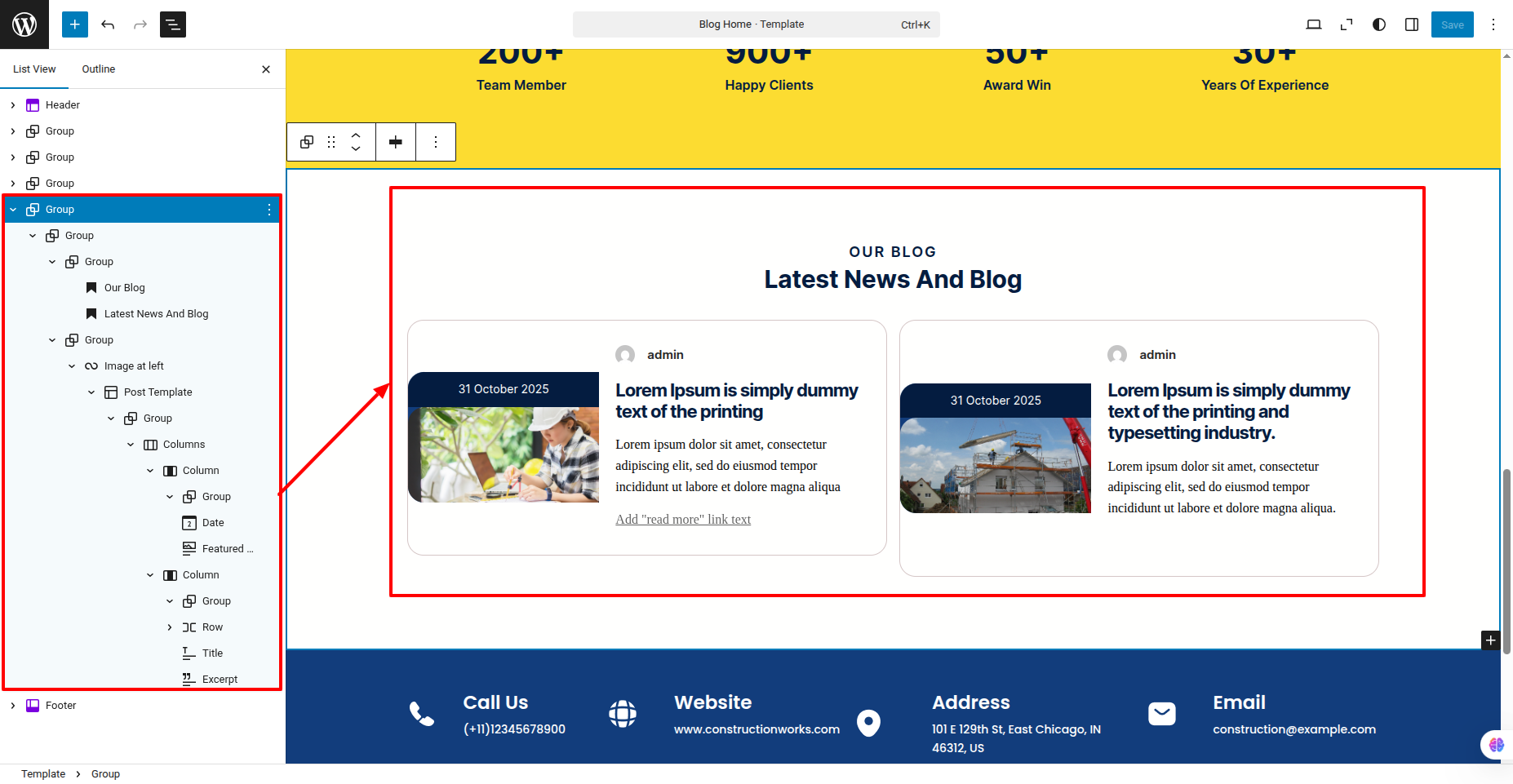This screenshot has height=784, width=1513.
Task: Click the block toolbar justify alignment icon
Action: click(396, 142)
